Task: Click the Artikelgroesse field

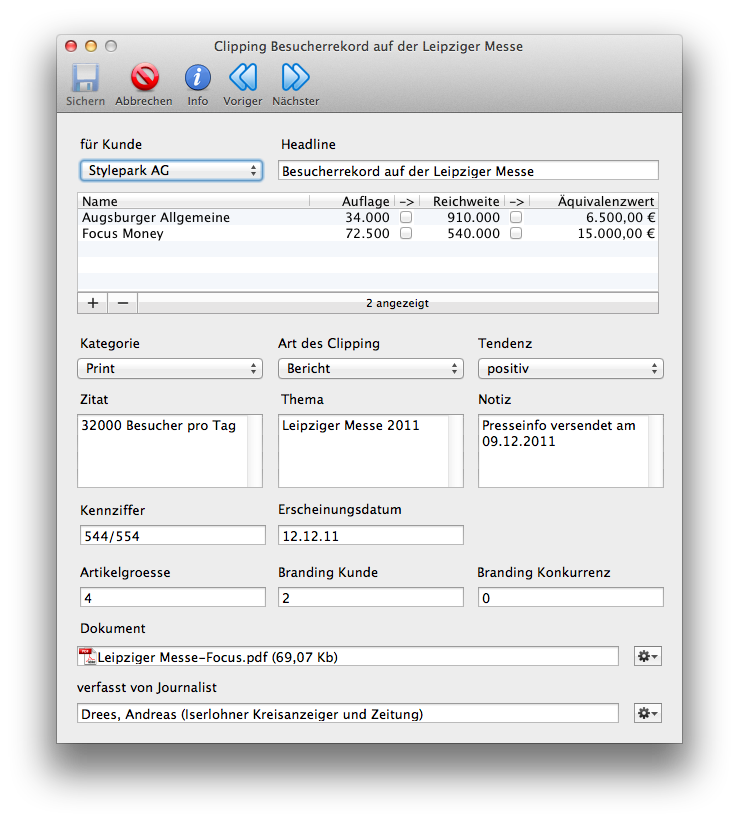Action: point(172,597)
